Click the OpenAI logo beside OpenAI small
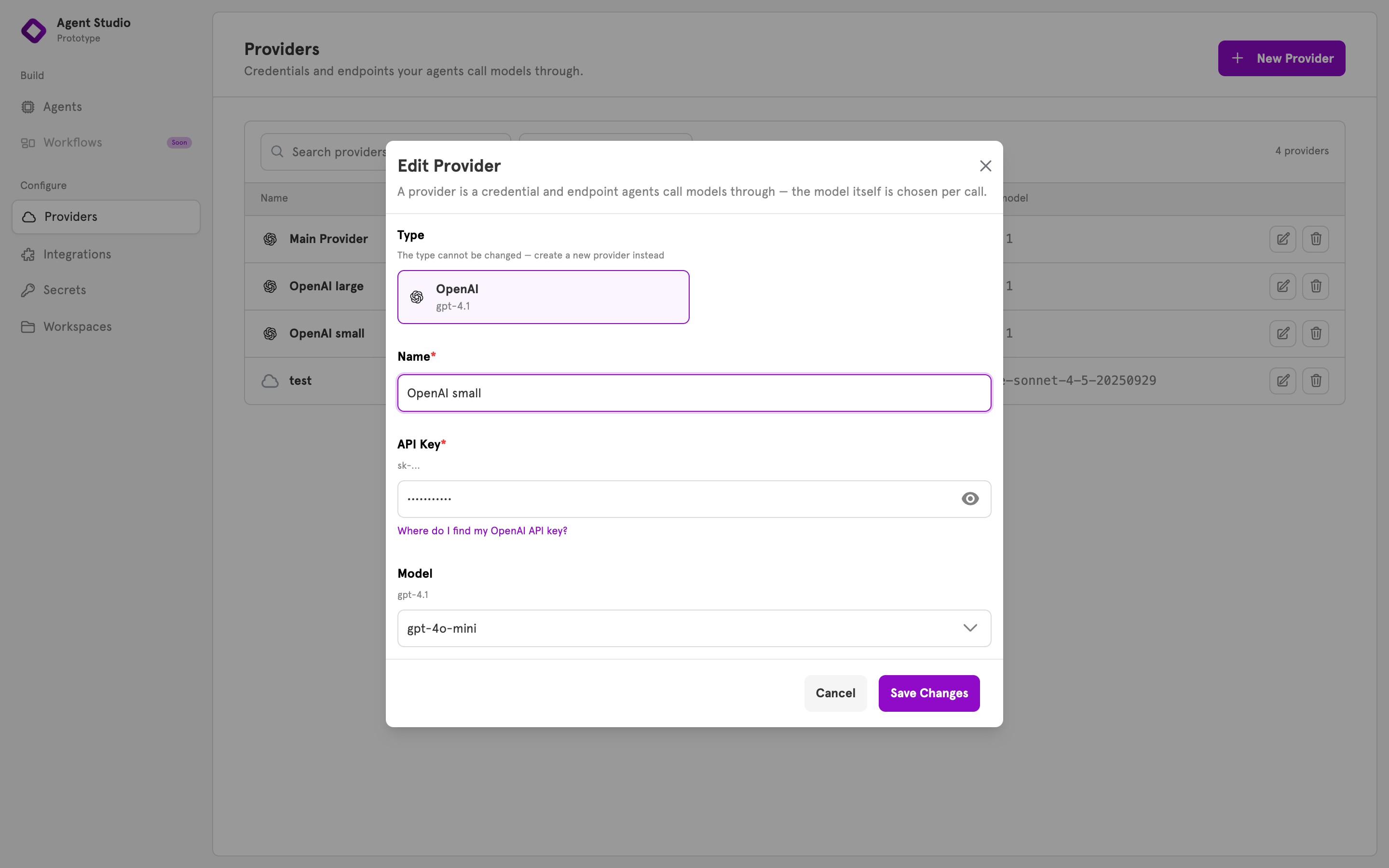This screenshot has width=1389, height=868. (x=270, y=334)
